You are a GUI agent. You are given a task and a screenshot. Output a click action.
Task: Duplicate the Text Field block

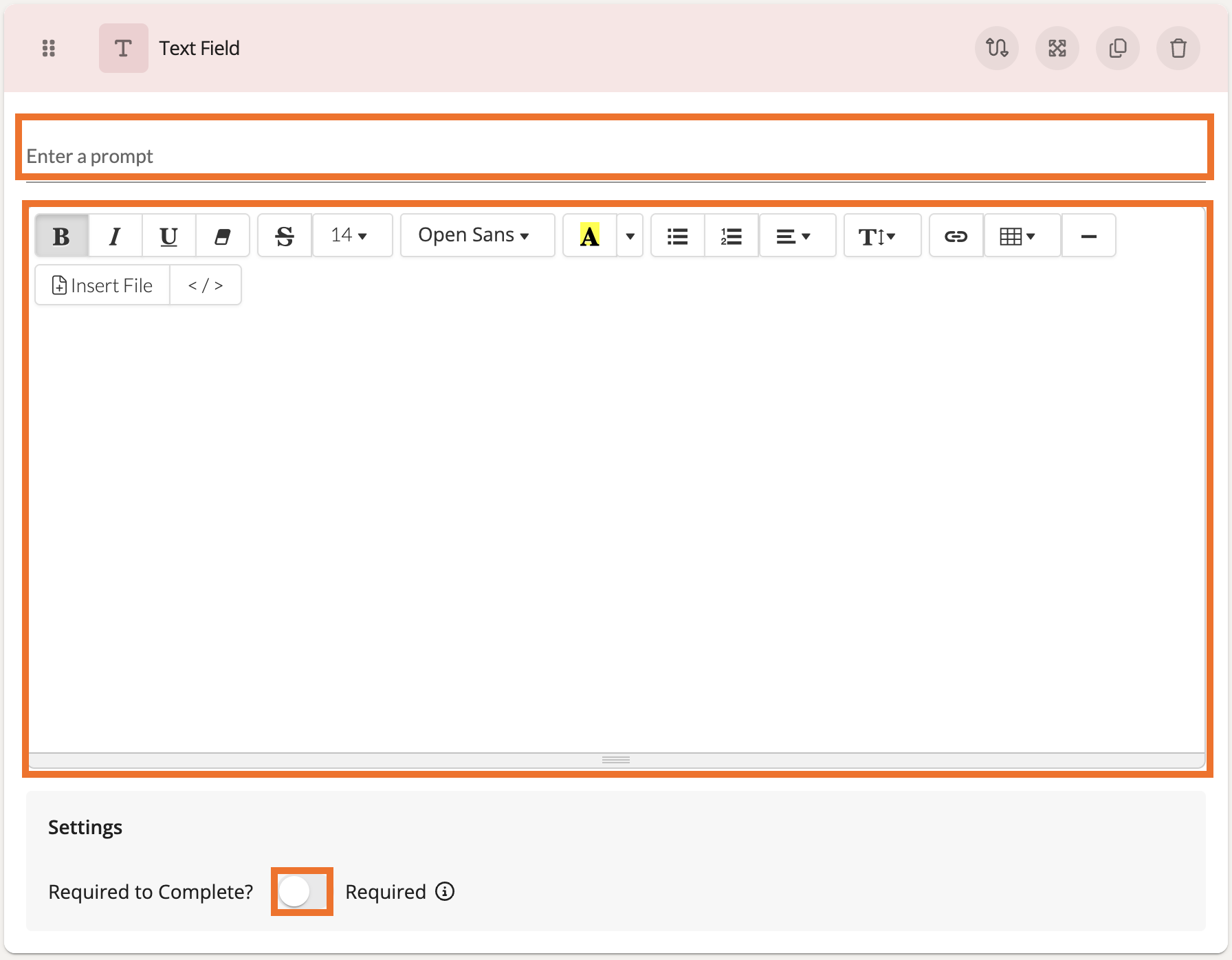coord(1117,48)
